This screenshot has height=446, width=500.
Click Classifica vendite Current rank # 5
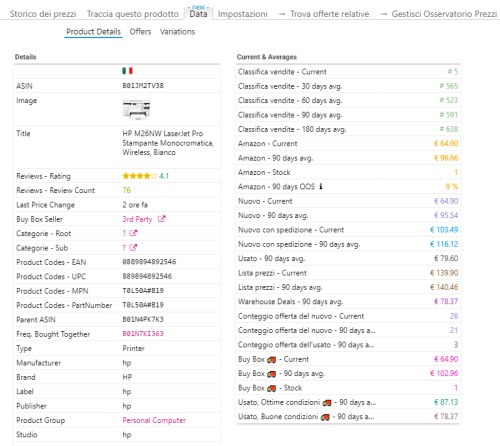pos(453,72)
